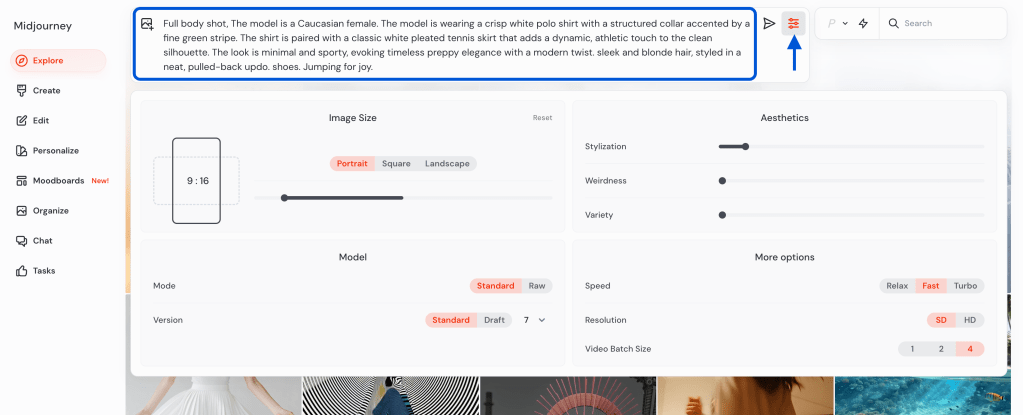The image size is (1023, 415).
Task: Open the personalization P dropdown
Action: 836,23
